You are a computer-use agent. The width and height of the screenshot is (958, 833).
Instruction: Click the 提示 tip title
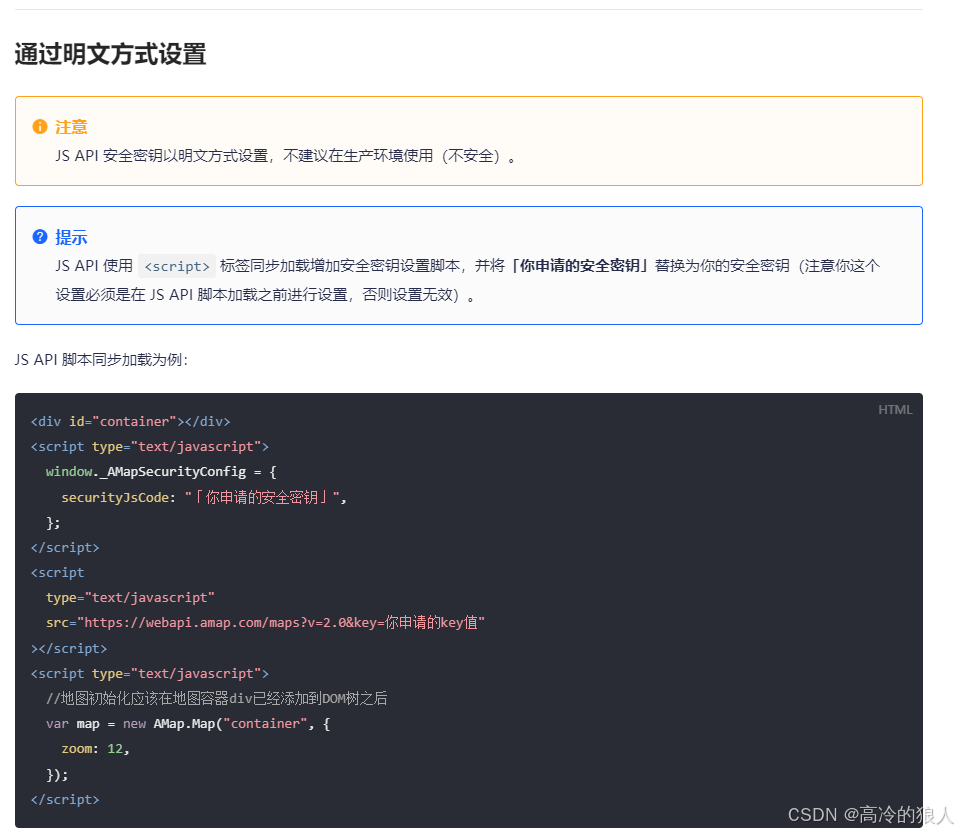pos(71,237)
